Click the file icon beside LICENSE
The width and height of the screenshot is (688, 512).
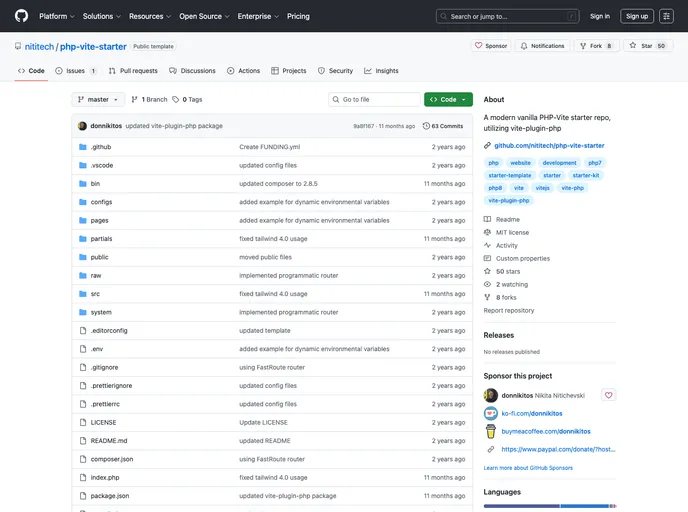pos(83,422)
